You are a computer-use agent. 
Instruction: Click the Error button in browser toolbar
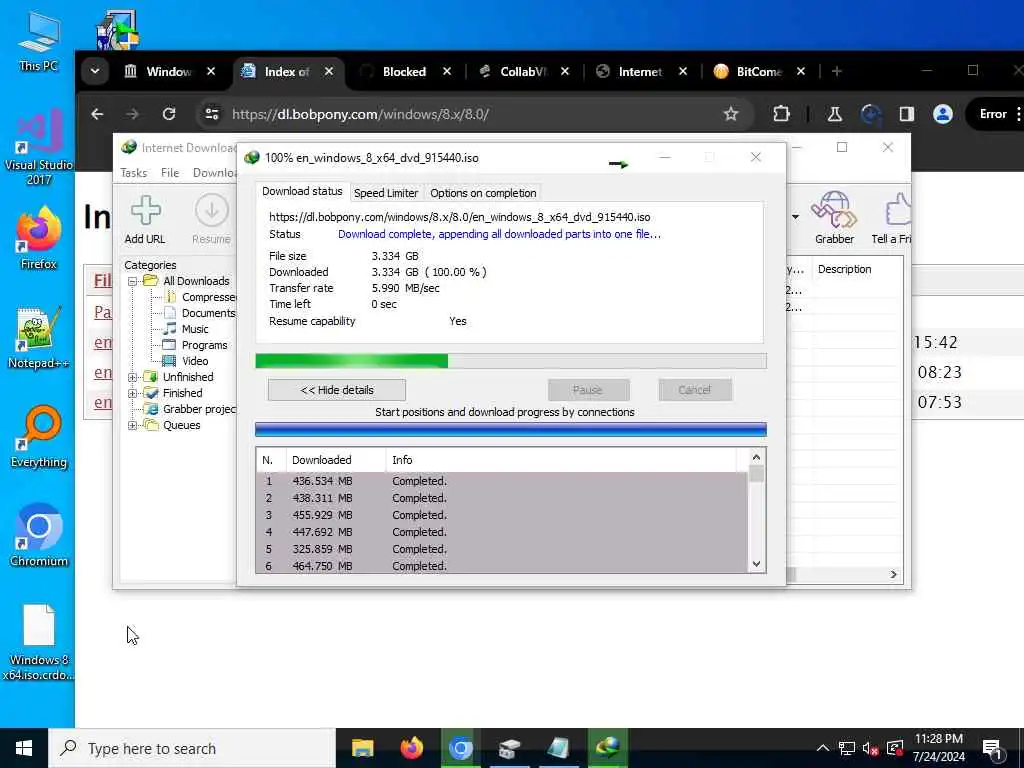[993, 114]
